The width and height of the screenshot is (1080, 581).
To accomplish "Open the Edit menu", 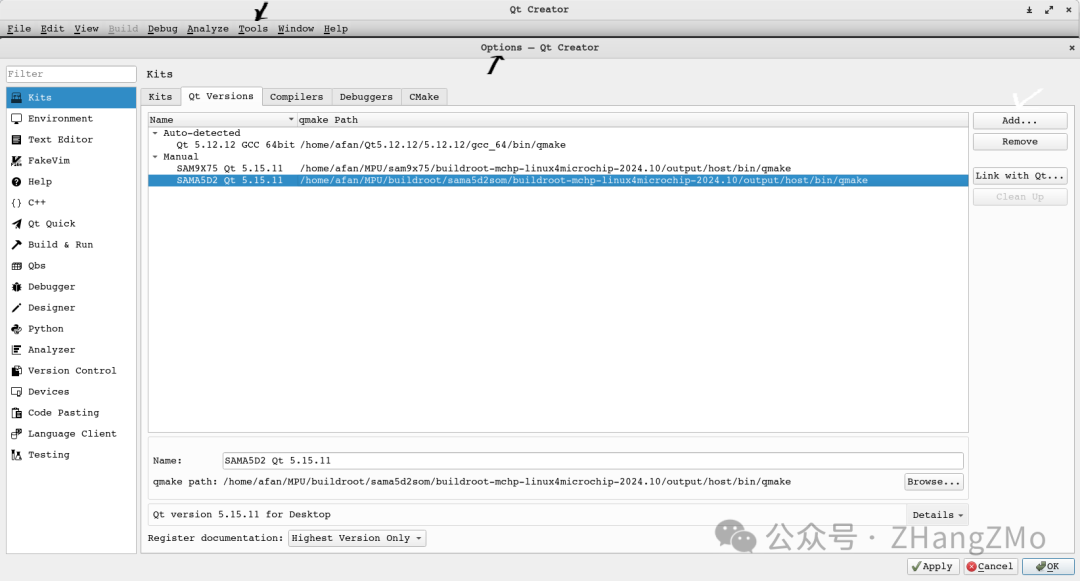I will [52, 29].
